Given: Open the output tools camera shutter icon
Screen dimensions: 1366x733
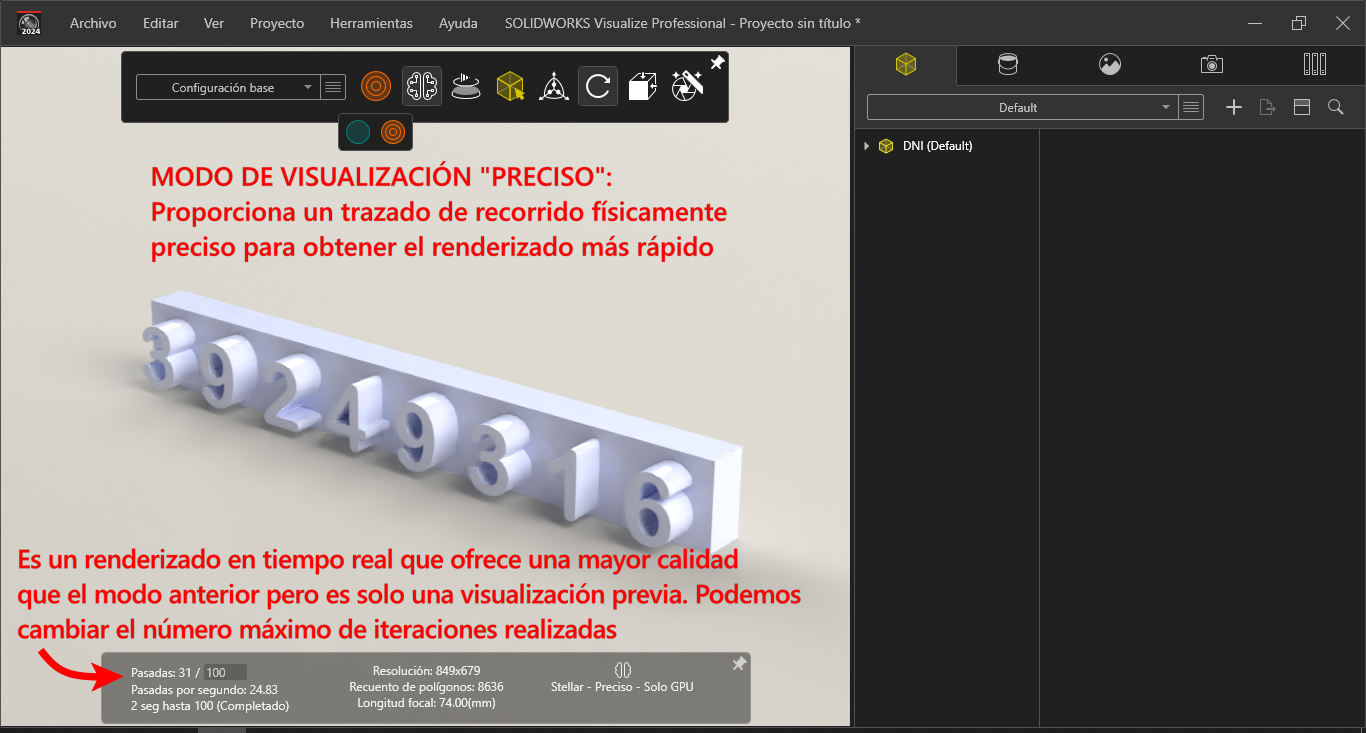Looking at the screenshot, I should 687,85.
